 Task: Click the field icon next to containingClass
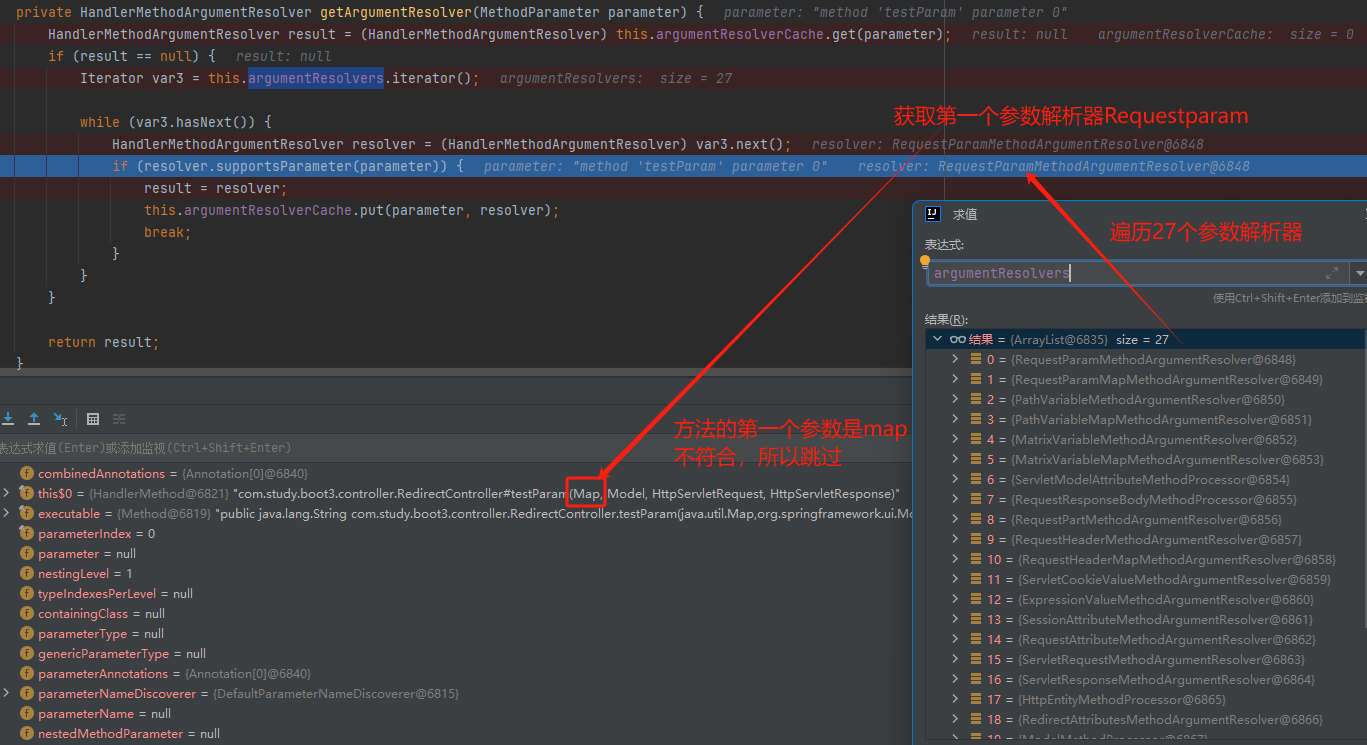27,613
